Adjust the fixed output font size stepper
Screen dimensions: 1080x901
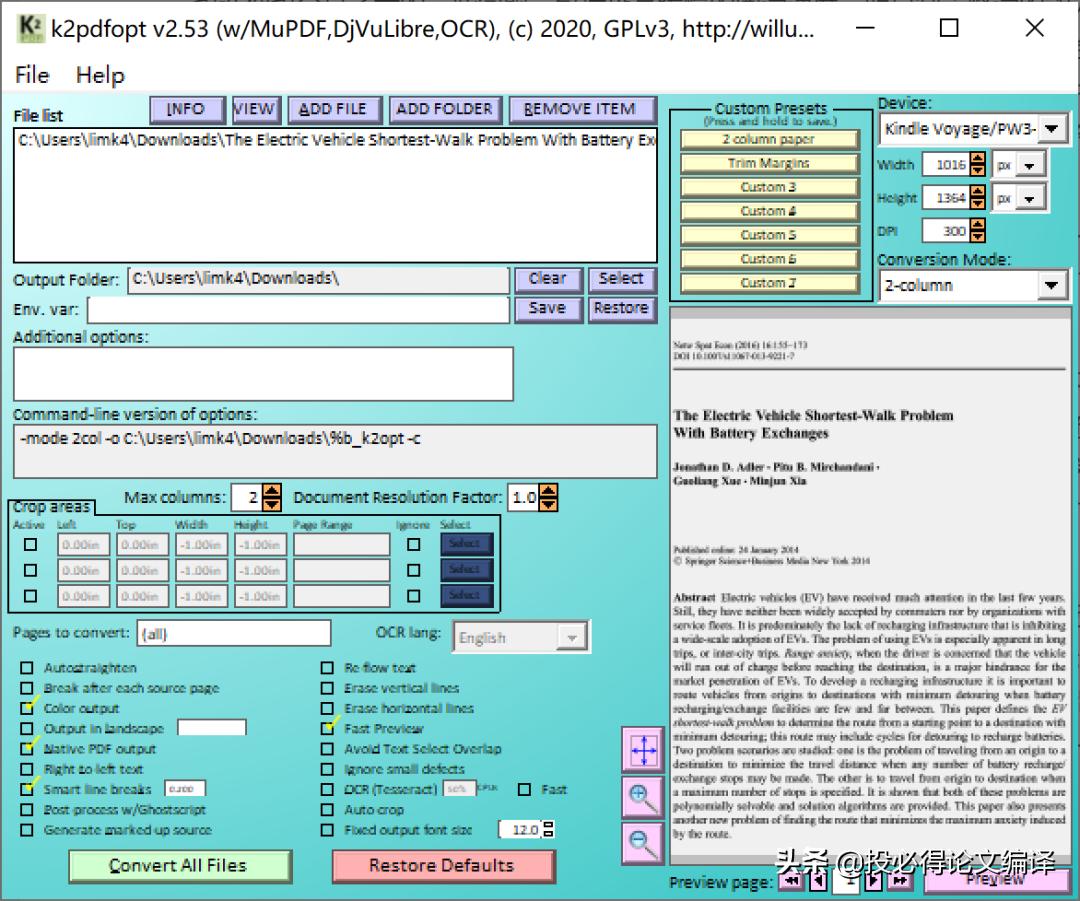click(x=548, y=829)
